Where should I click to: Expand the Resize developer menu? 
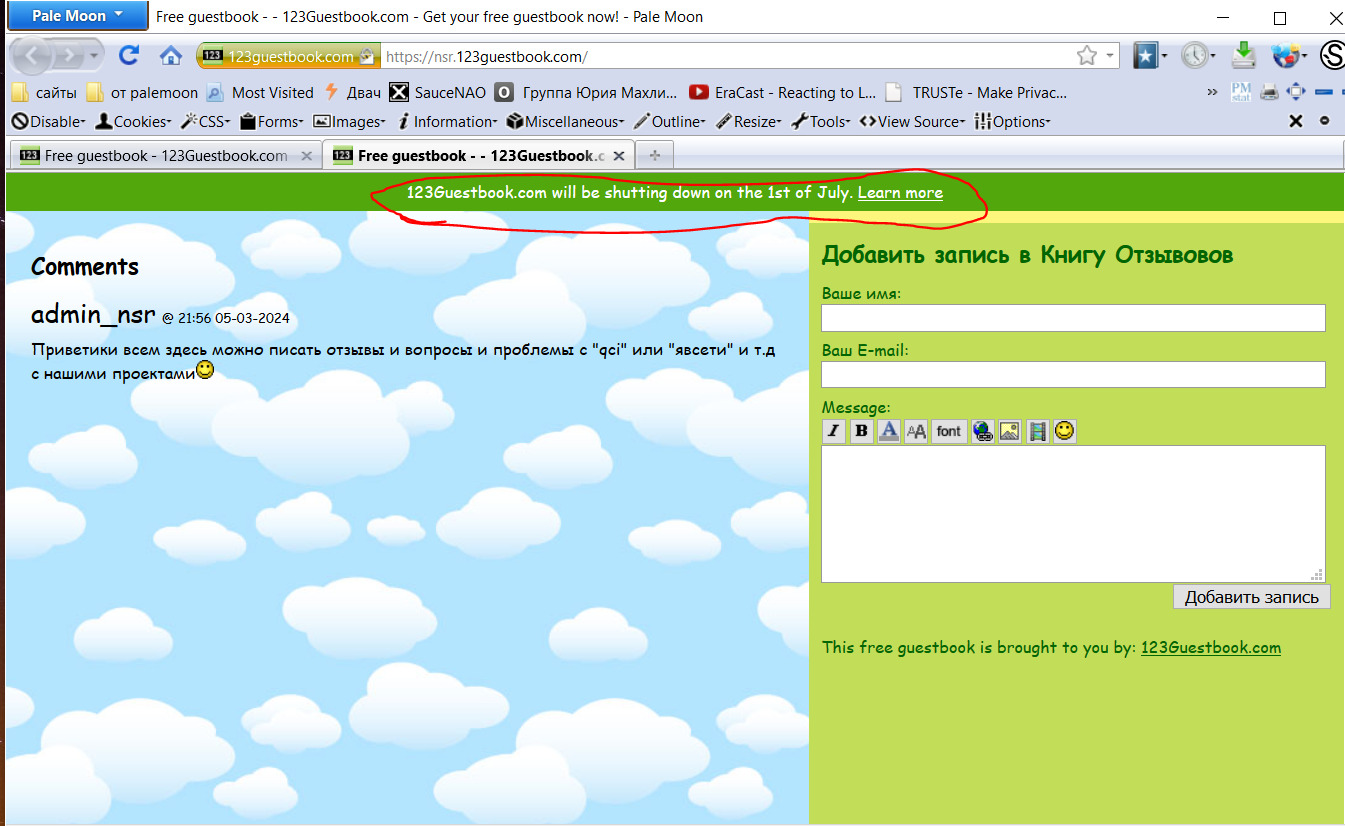pyautogui.click(x=749, y=121)
